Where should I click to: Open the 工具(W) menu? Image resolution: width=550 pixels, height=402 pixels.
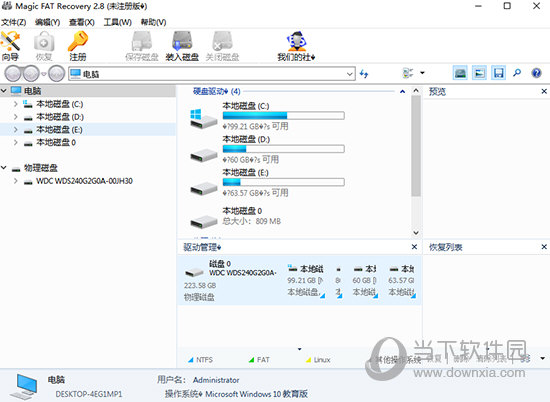[118, 22]
